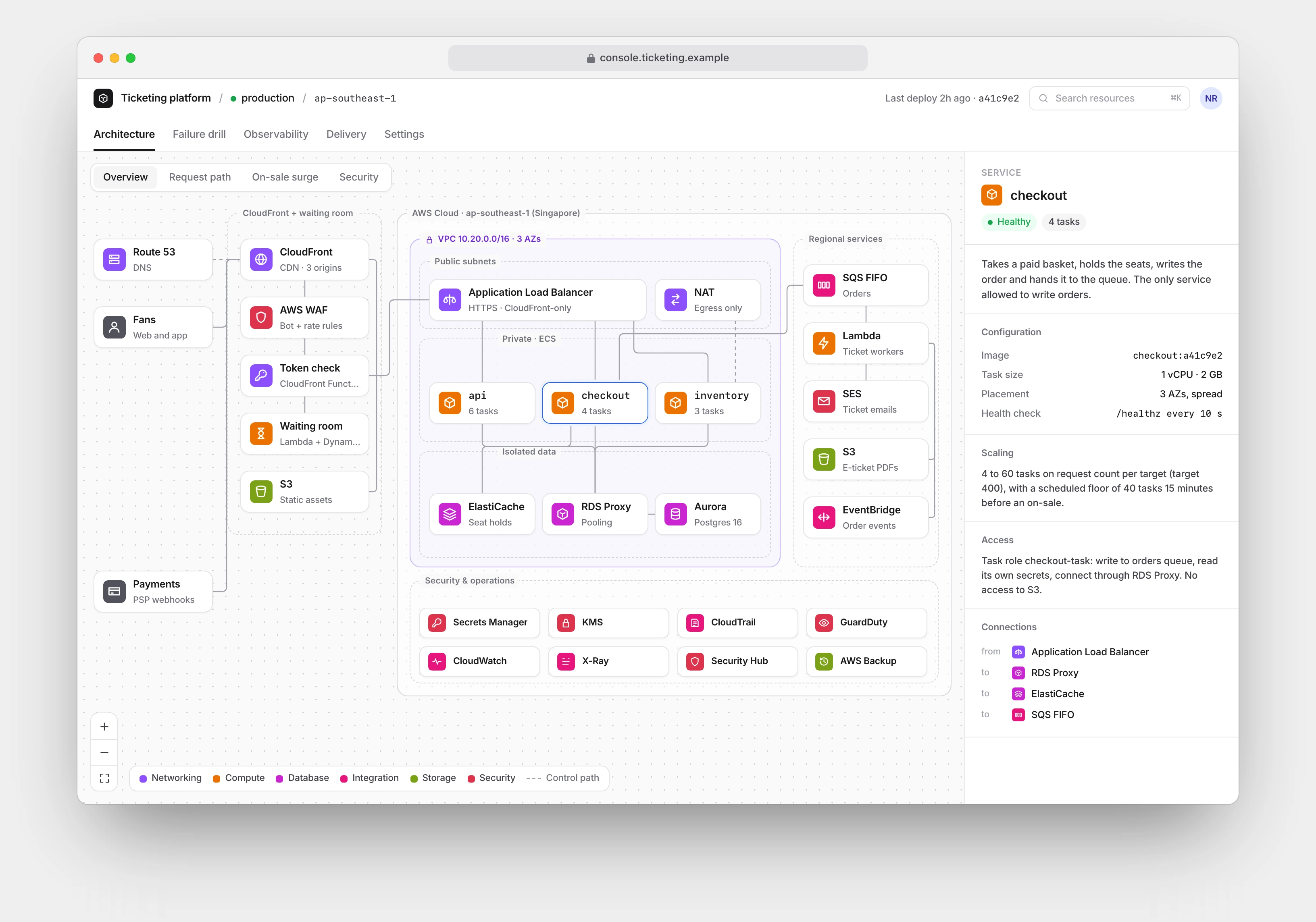Select the ElastiCache layers icon
Image resolution: width=1316 pixels, height=922 pixels.
click(x=450, y=514)
